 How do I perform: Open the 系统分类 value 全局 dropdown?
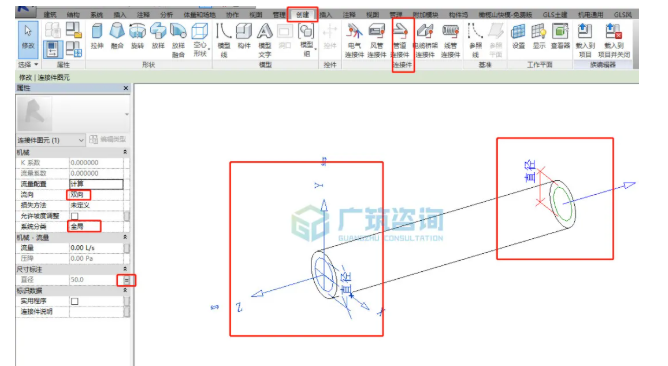(96, 227)
